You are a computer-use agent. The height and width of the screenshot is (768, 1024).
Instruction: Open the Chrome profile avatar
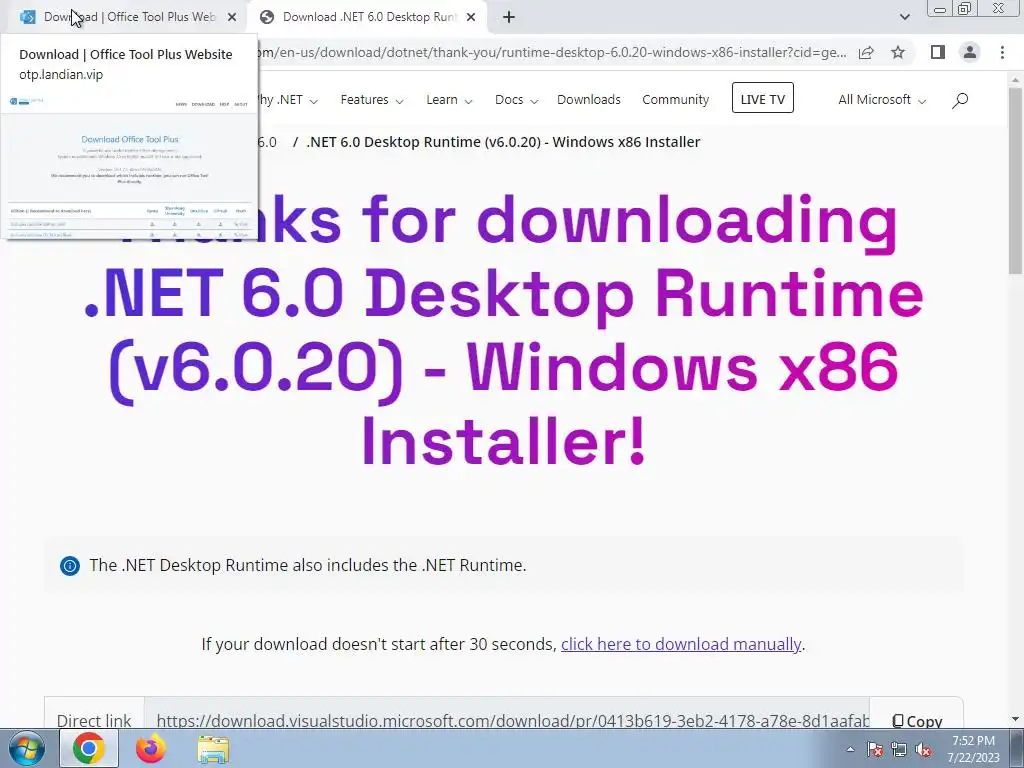[x=970, y=52]
